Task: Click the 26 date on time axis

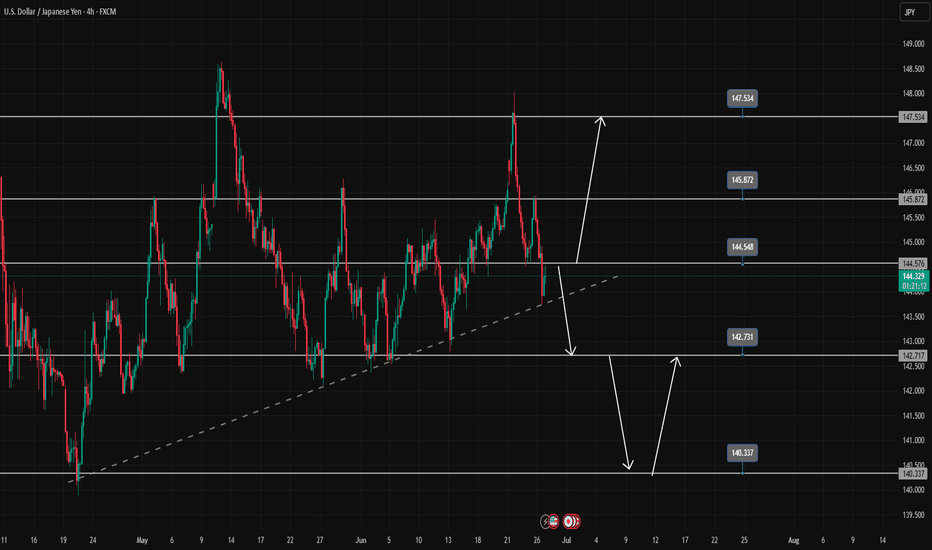Action: tap(537, 540)
